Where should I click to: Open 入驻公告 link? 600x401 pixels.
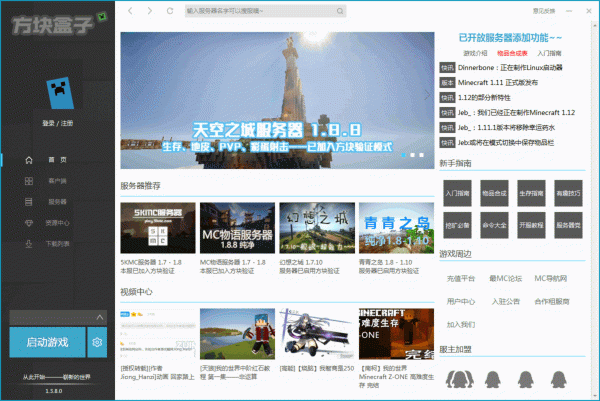505,302
